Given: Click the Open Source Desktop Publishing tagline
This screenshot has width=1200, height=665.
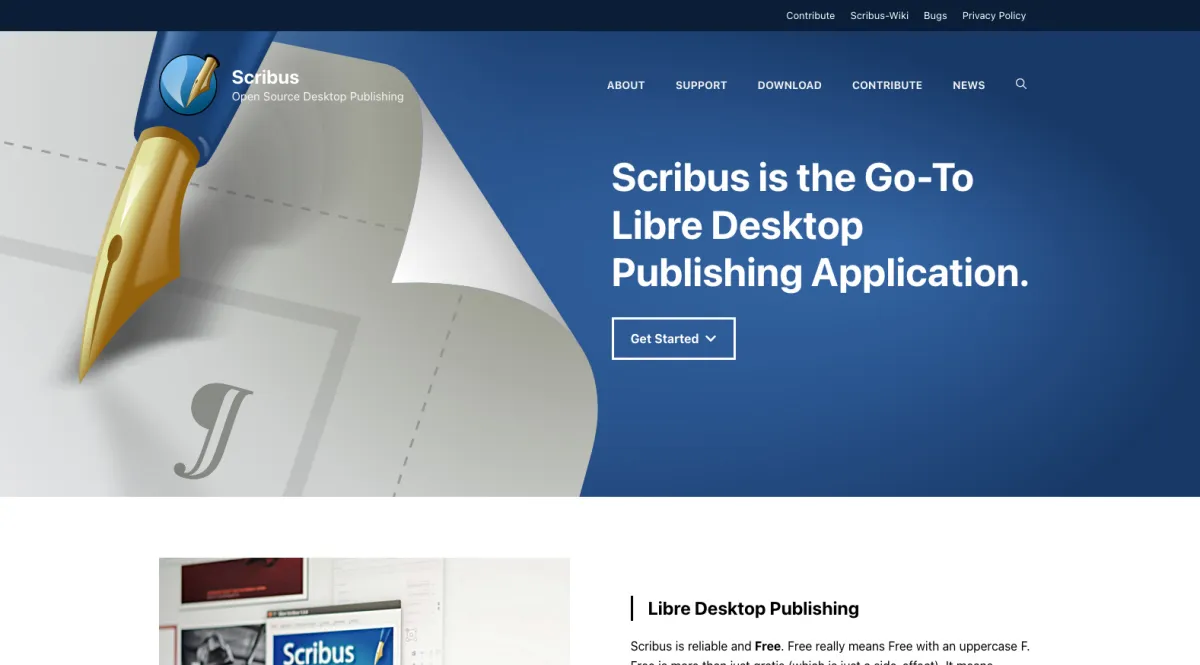Looking at the screenshot, I should 318,97.
